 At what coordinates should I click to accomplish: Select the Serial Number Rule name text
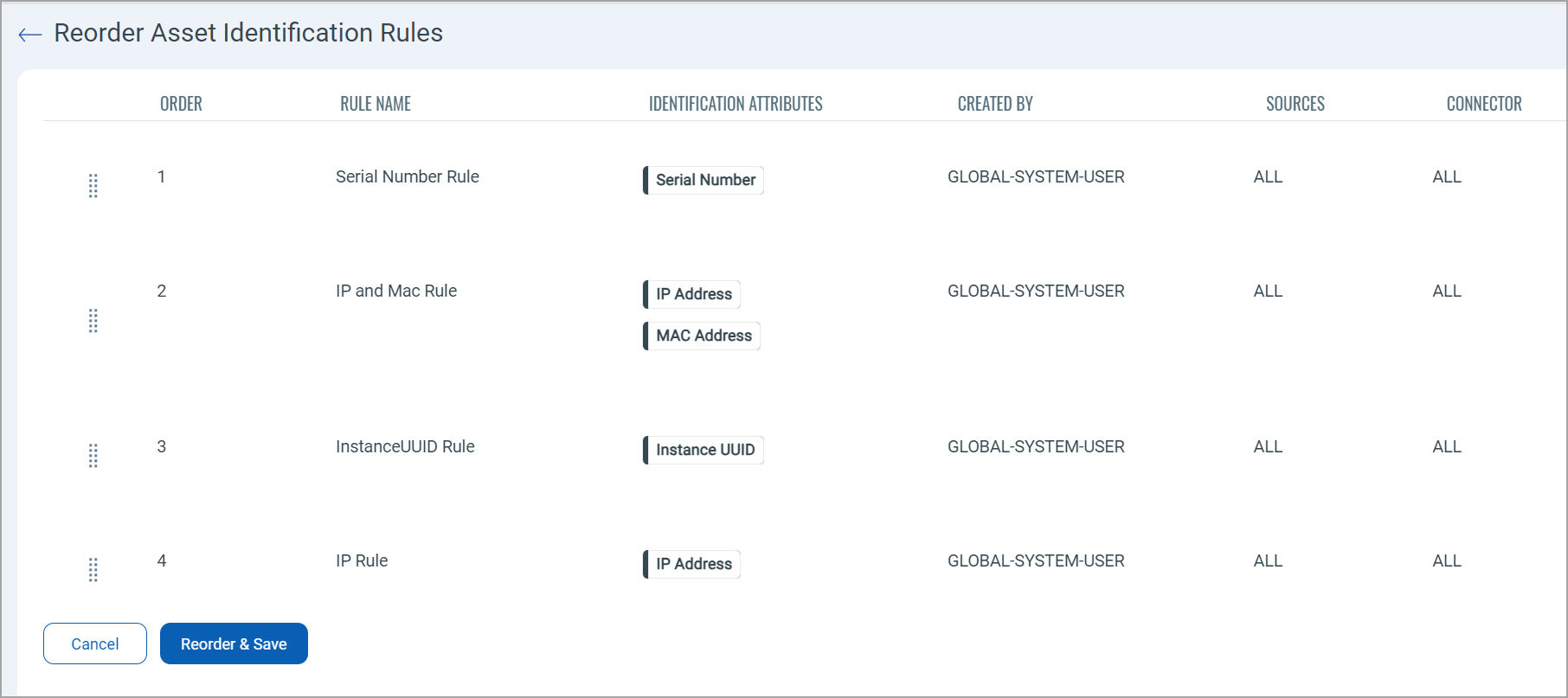pos(407,176)
